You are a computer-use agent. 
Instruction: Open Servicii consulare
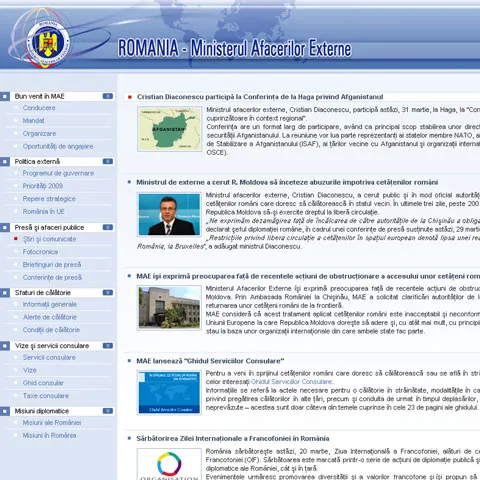tap(49, 358)
